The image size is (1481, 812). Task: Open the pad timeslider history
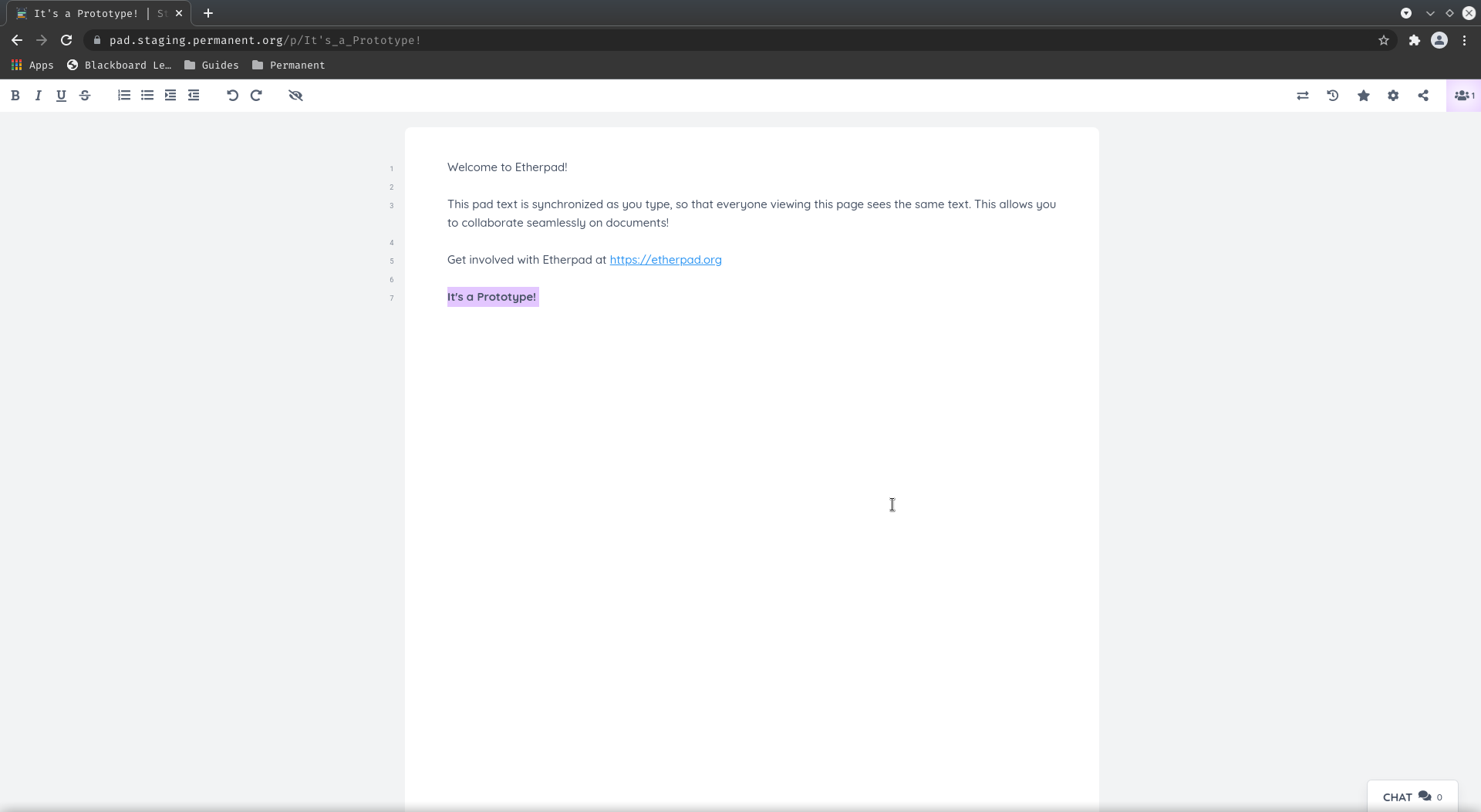click(x=1333, y=96)
